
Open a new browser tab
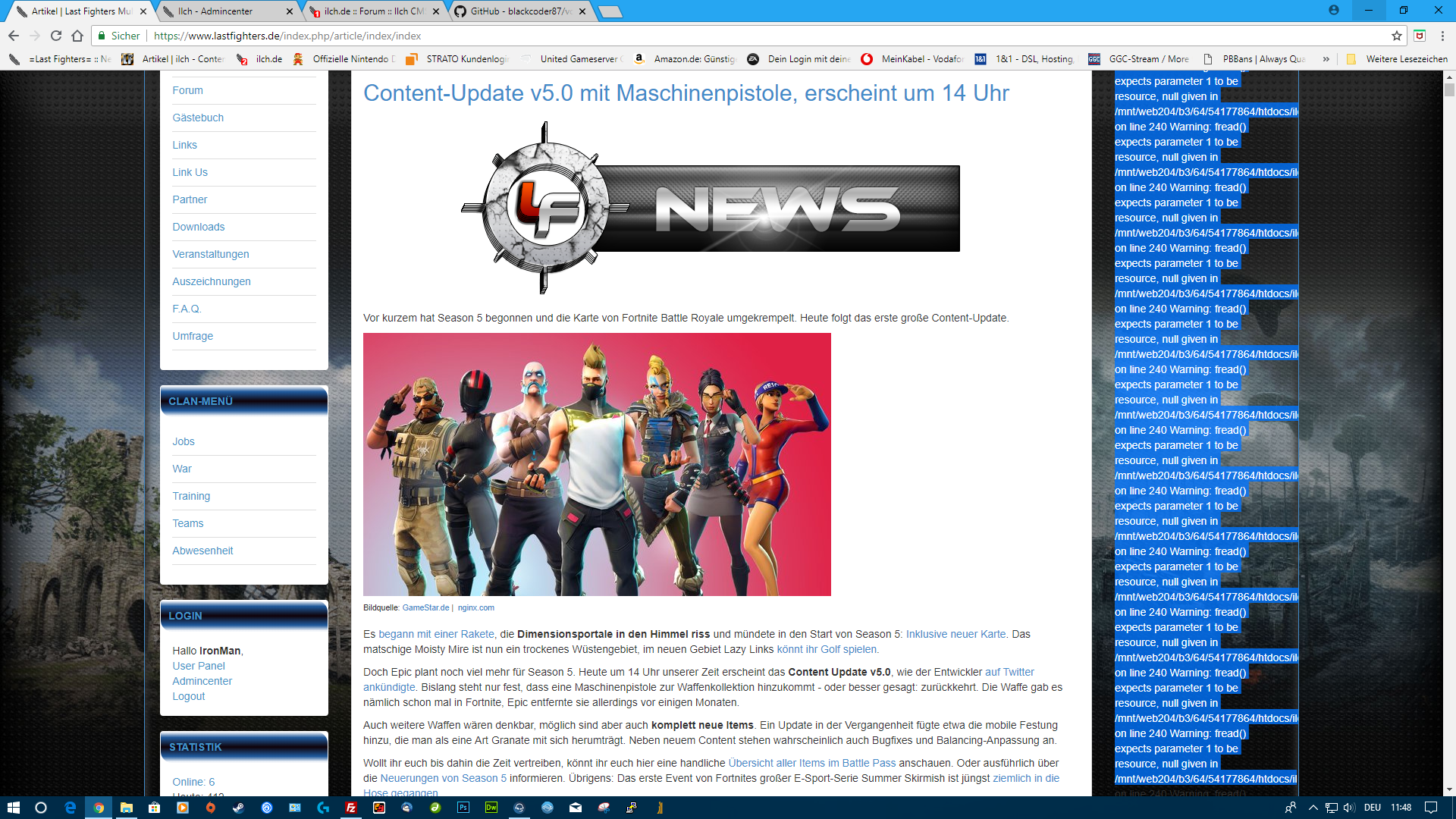pos(610,11)
